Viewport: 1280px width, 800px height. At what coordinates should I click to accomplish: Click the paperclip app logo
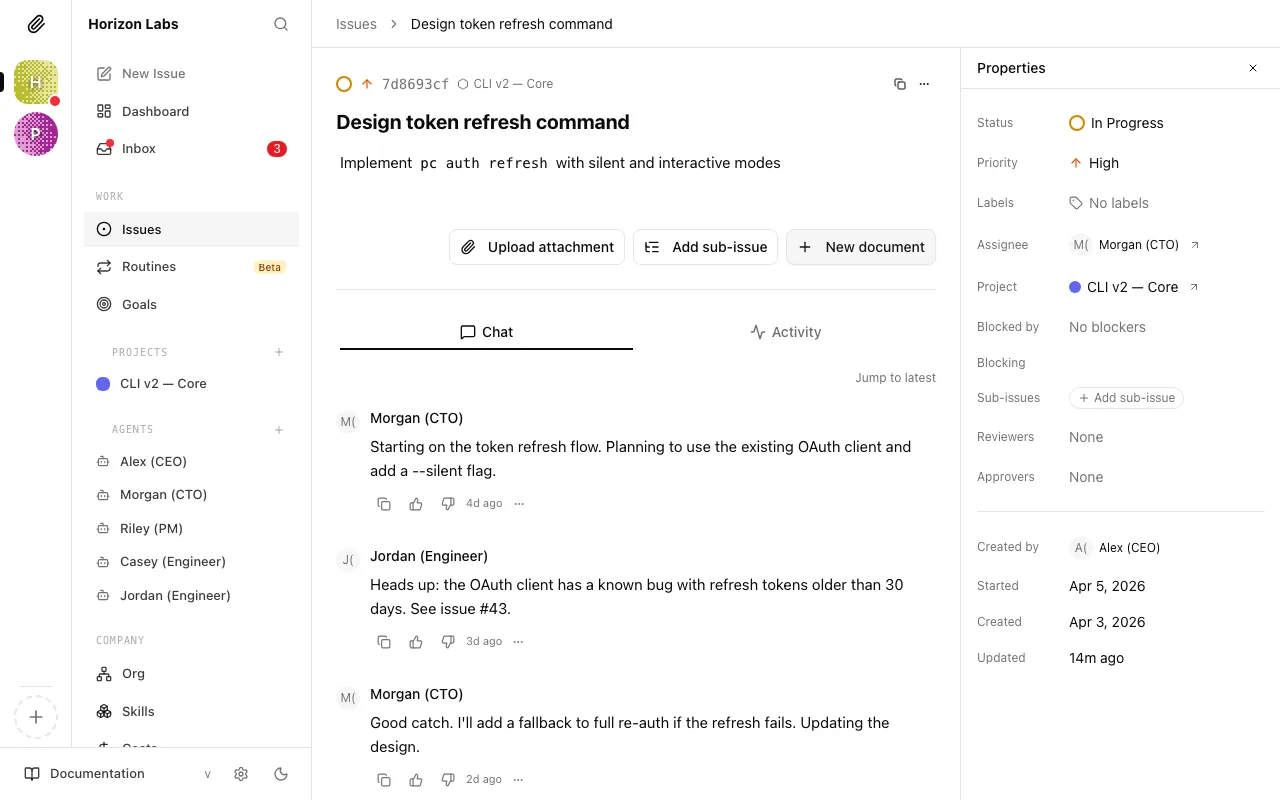click(36, 24)
